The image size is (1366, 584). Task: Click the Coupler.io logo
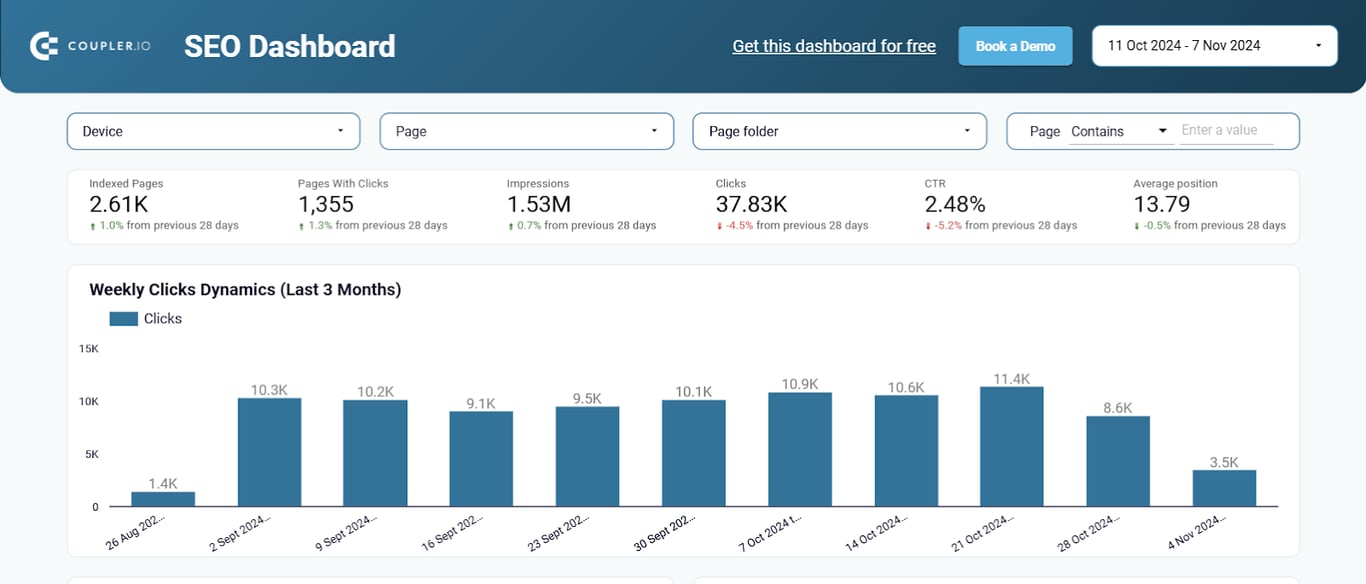click(91, 46)
